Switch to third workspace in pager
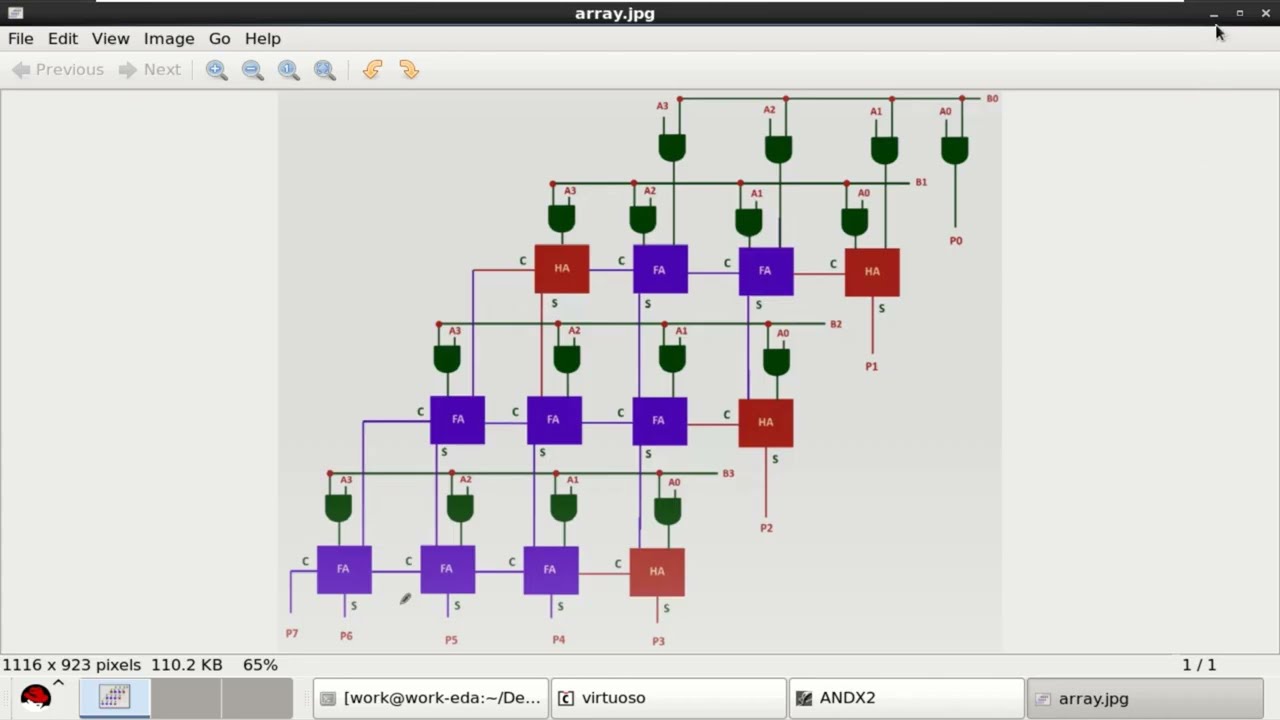 pos(257,697)
